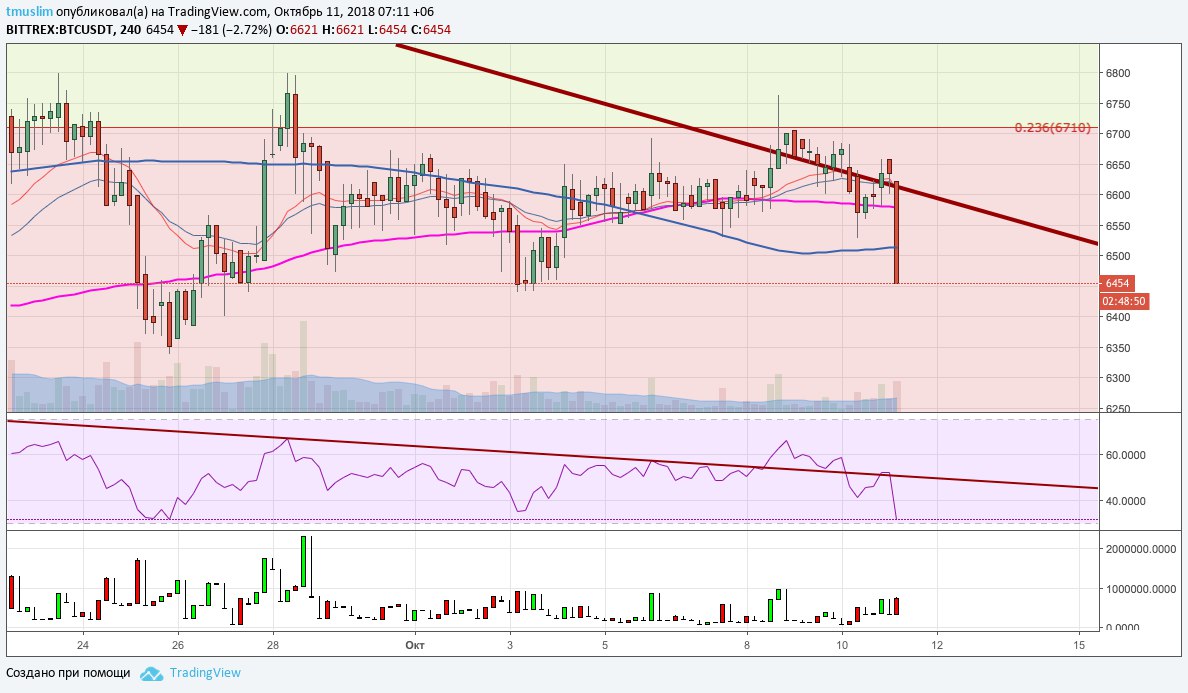This screenshot has width=1188, height=693.
Task: Click the 6400 price axis label
Action: click(1118, 317)
